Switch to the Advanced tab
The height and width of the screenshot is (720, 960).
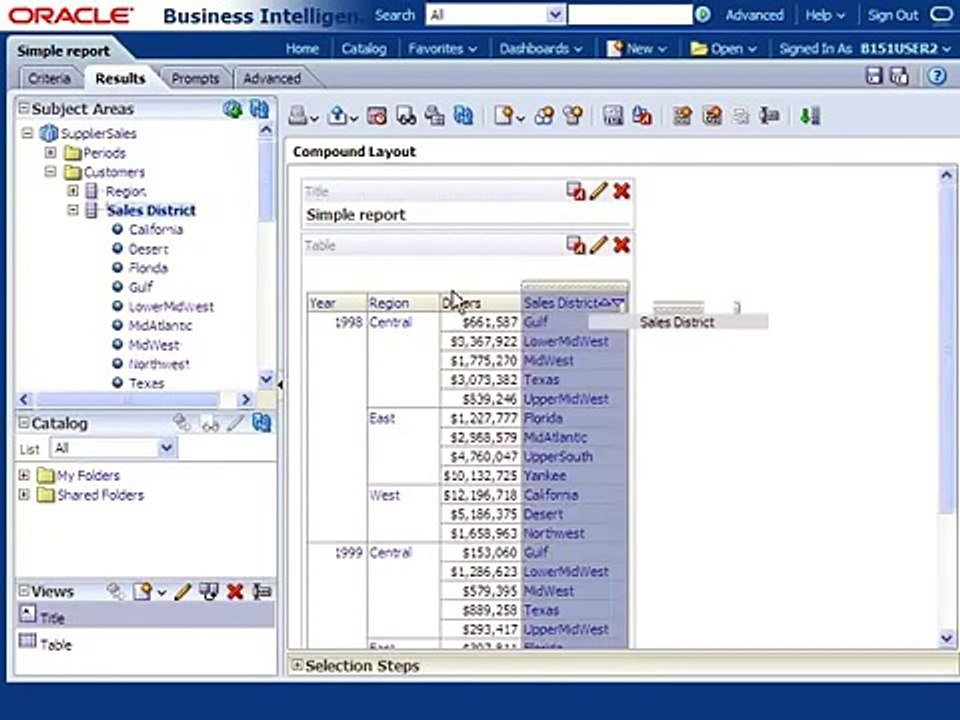click(272, 78)
